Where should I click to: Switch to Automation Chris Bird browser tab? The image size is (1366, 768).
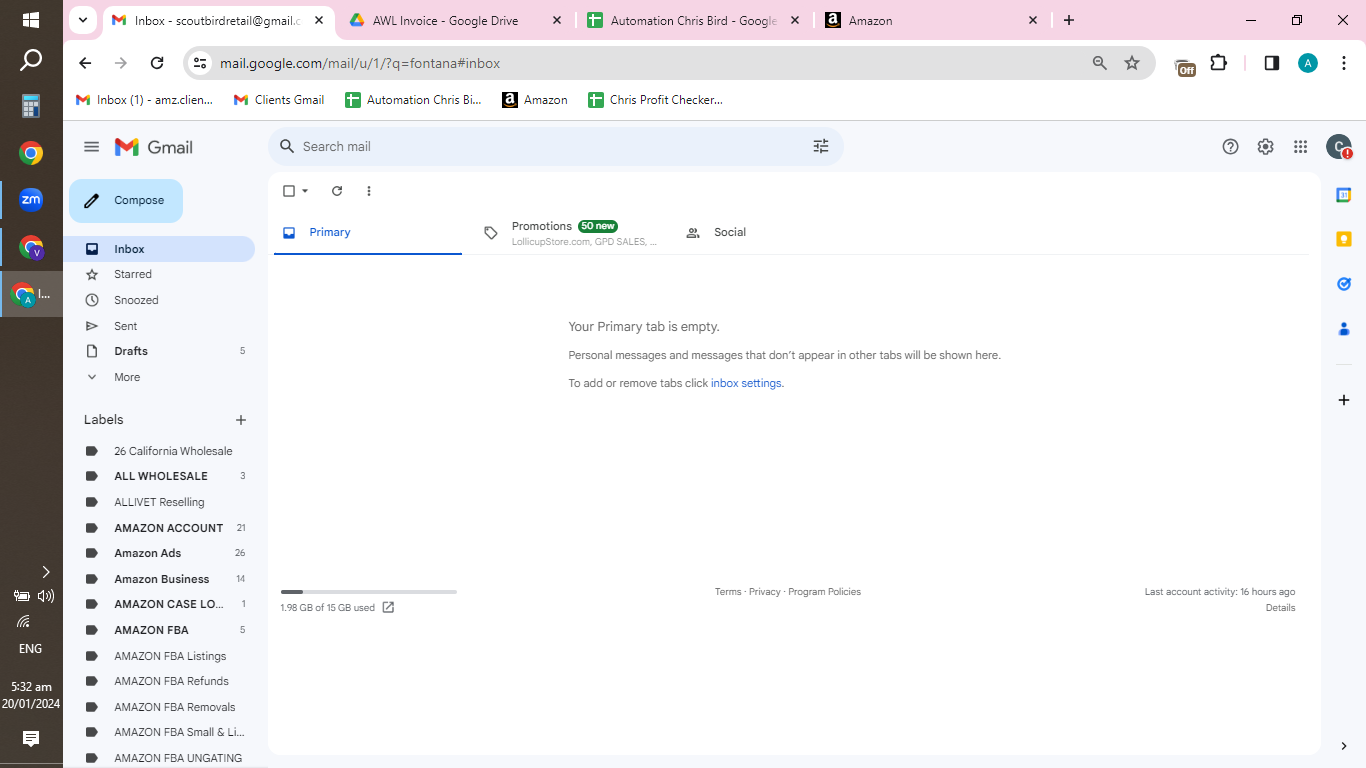693,20
